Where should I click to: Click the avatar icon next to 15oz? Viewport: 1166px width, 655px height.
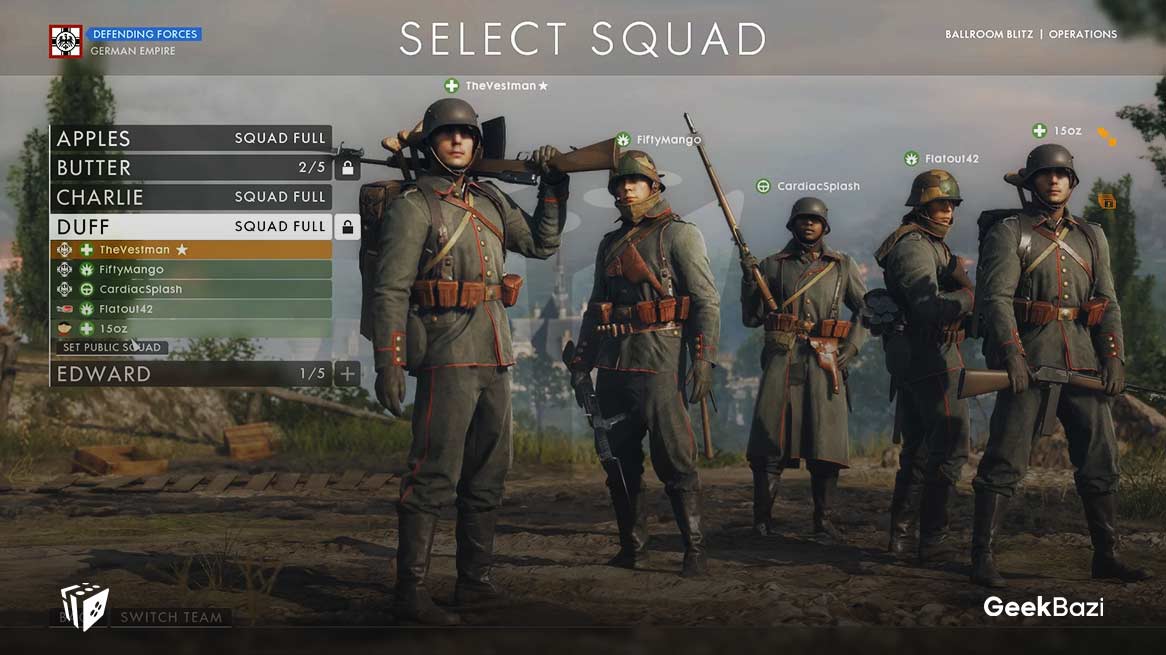click(65, 328)
